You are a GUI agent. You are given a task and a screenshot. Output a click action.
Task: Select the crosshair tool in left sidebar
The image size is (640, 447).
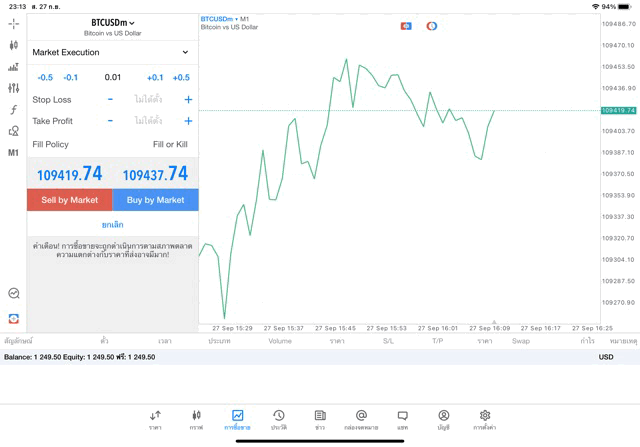(13, 23)
